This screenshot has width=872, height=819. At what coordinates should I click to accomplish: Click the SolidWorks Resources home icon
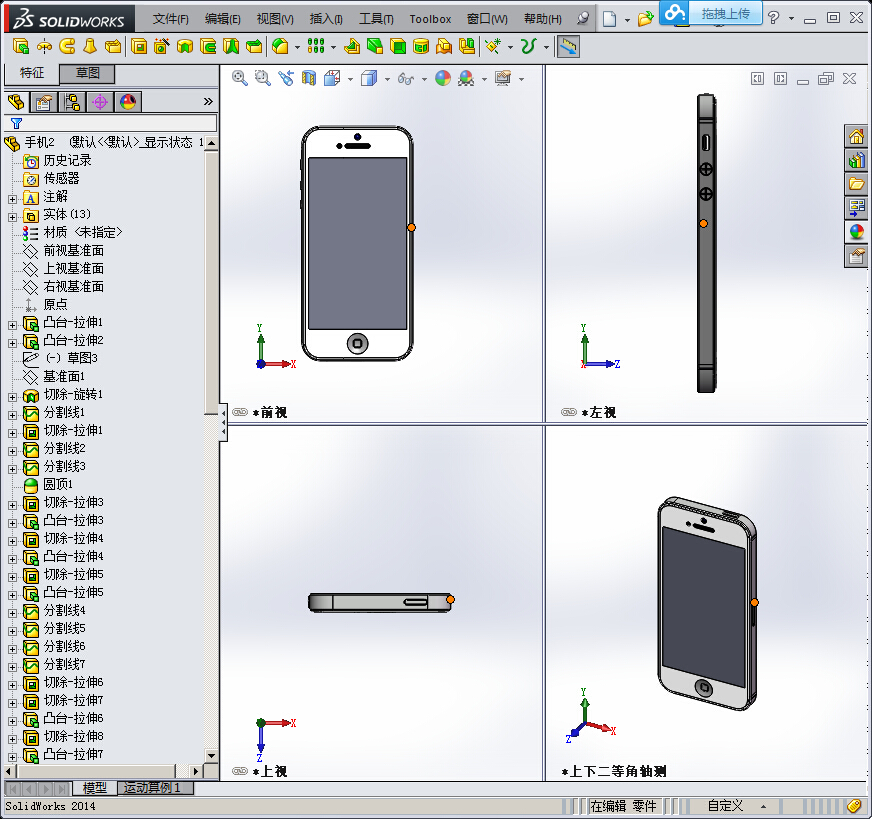[856, 136]
